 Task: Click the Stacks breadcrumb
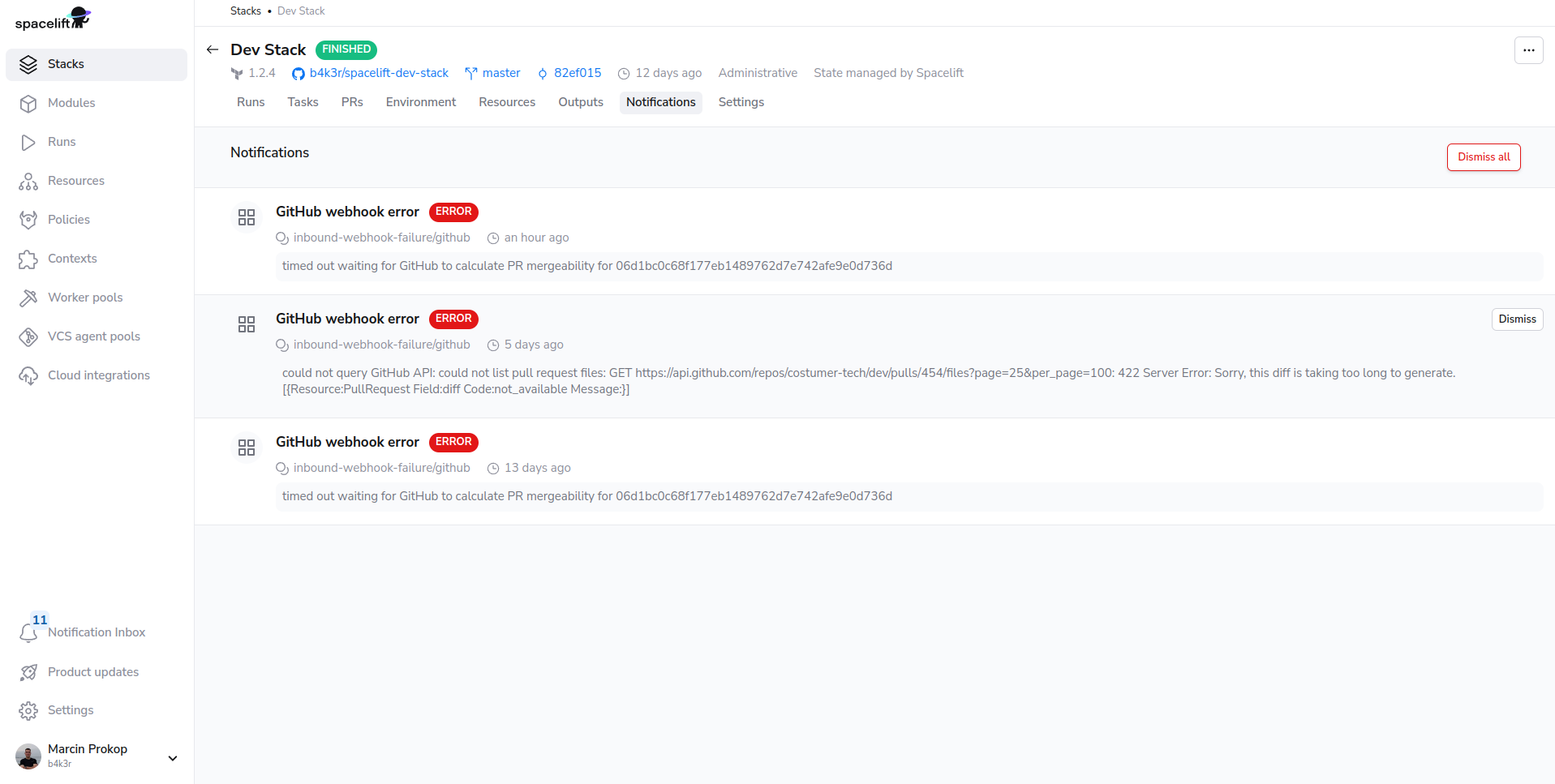(x=245, y=11)
